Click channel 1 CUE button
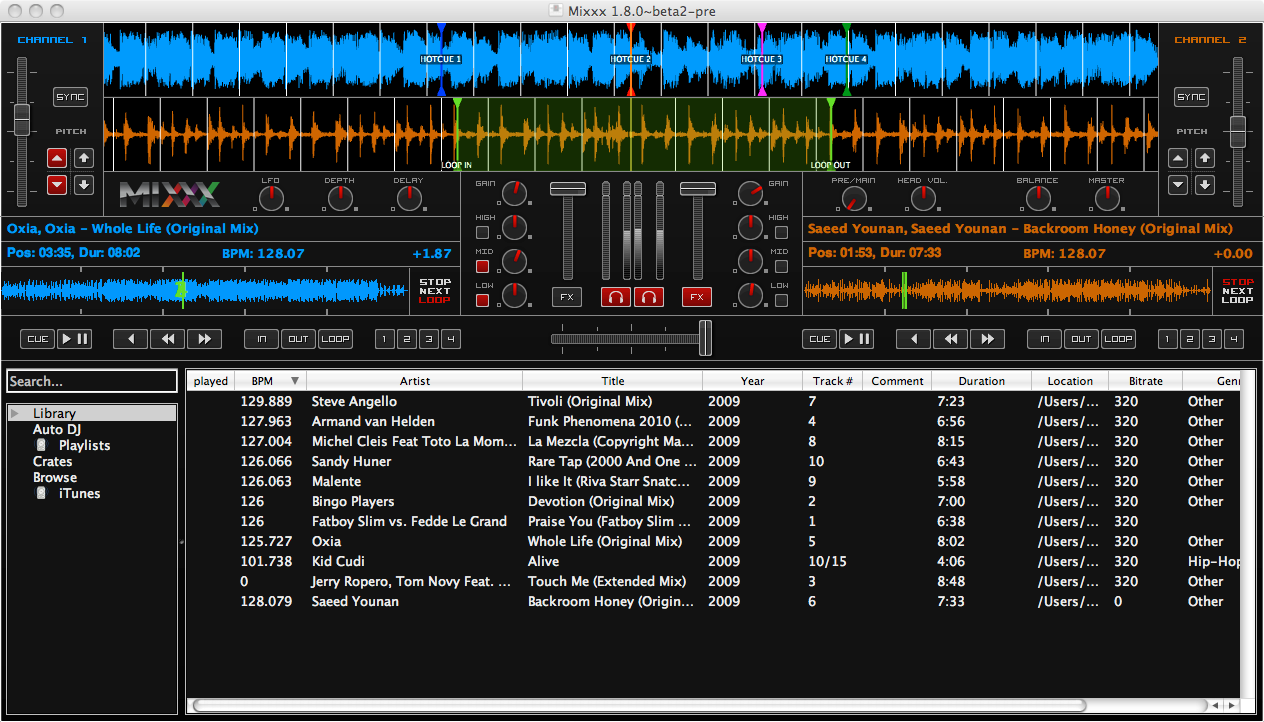 click(38, 339)
